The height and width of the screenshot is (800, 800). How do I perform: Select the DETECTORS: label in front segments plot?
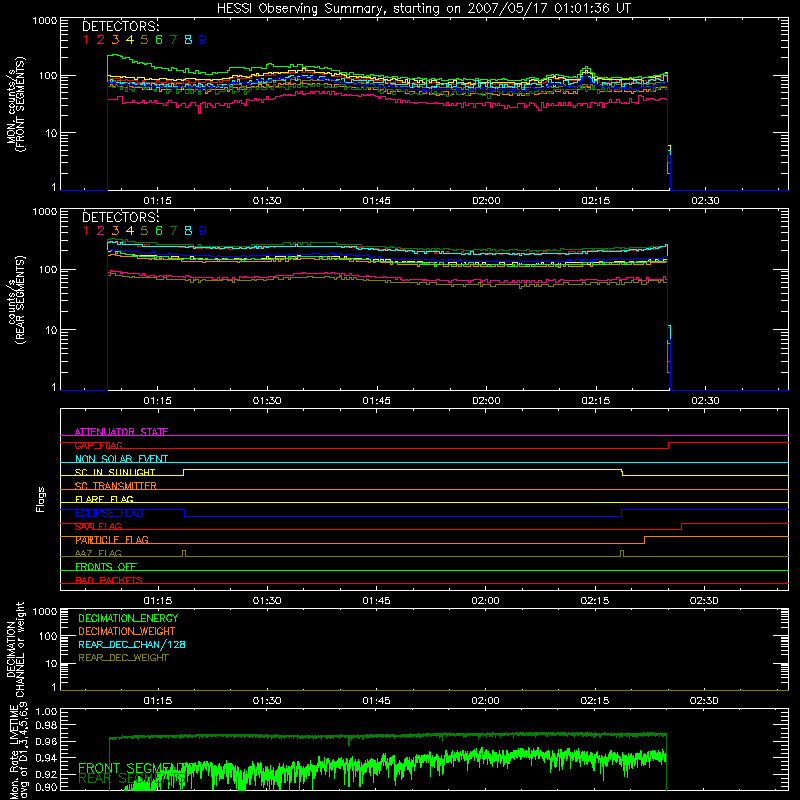[121, 27]
